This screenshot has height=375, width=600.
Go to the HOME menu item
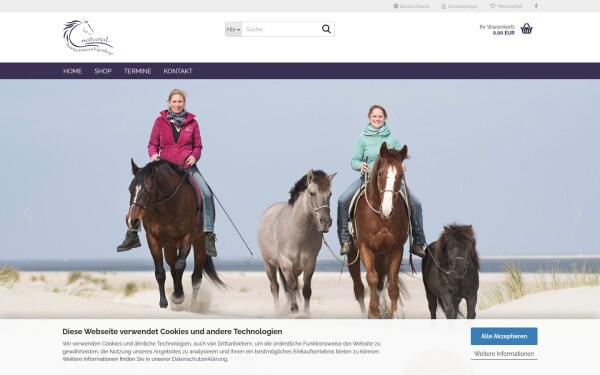coord(72,71)
